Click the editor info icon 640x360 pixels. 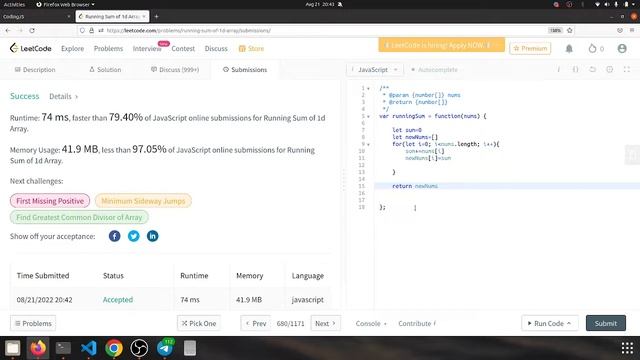pos(558,69)
